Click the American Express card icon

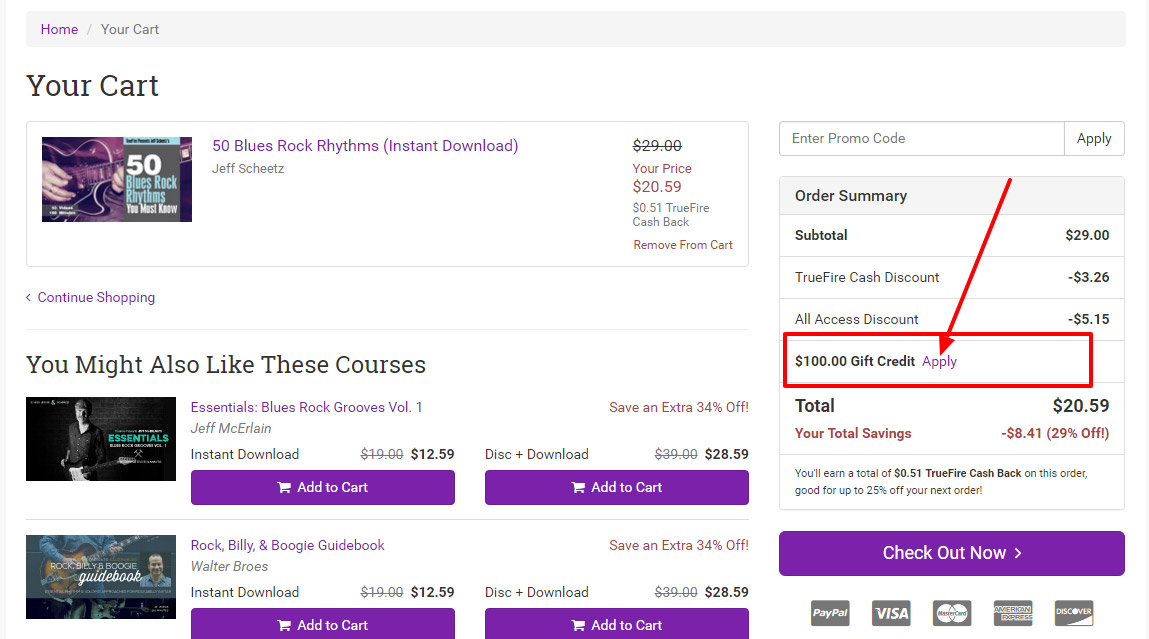coord(1012,613)
